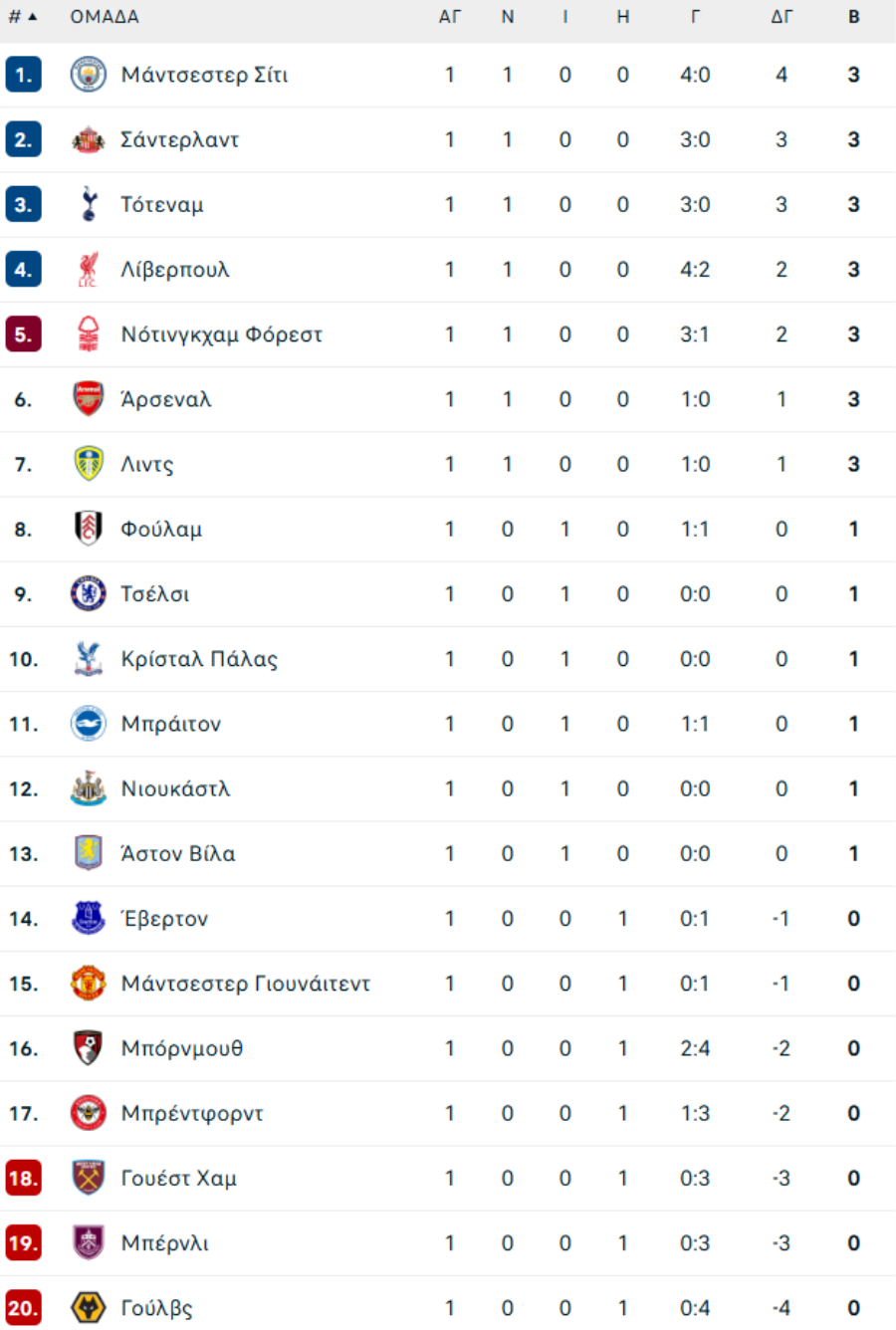Open the Νιουκάστλ team page
This screenshot has width=896, height=1330.
(x=175, y=789)
